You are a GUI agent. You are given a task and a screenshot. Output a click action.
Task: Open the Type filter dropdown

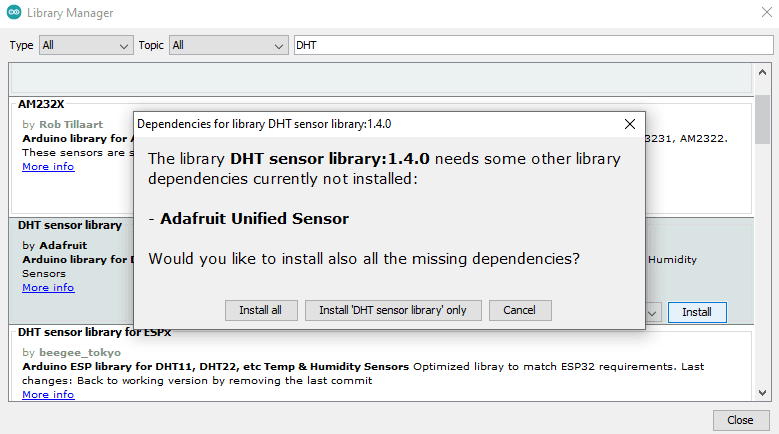tap(85, 45)
